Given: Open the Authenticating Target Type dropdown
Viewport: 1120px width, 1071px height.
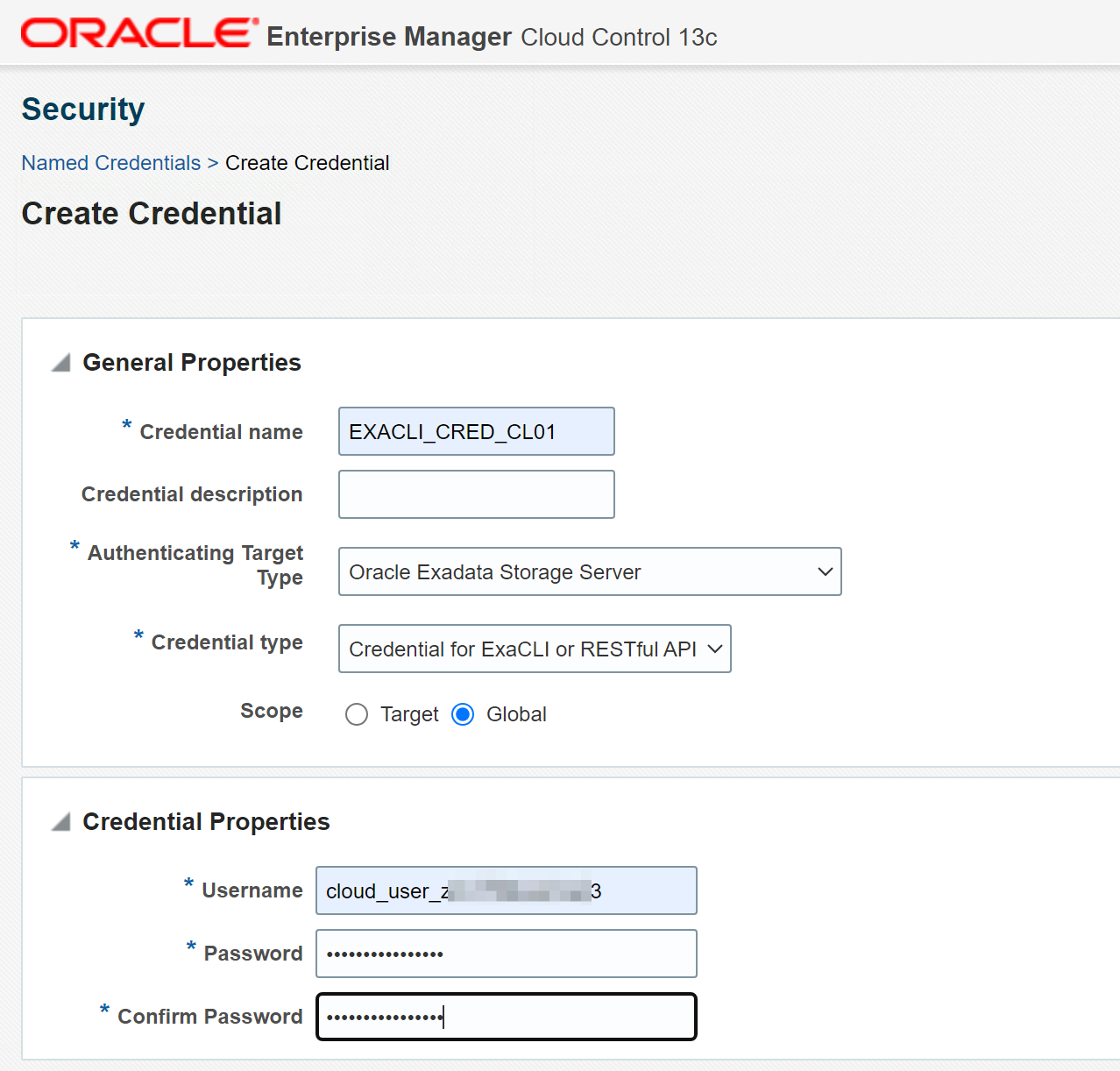Looking at the screenshot, I should 589,571.
